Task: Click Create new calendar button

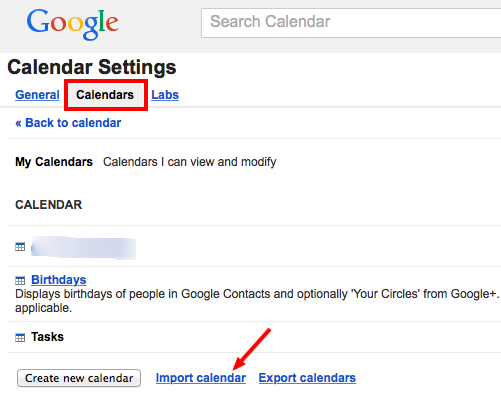Action: point(79,378)
